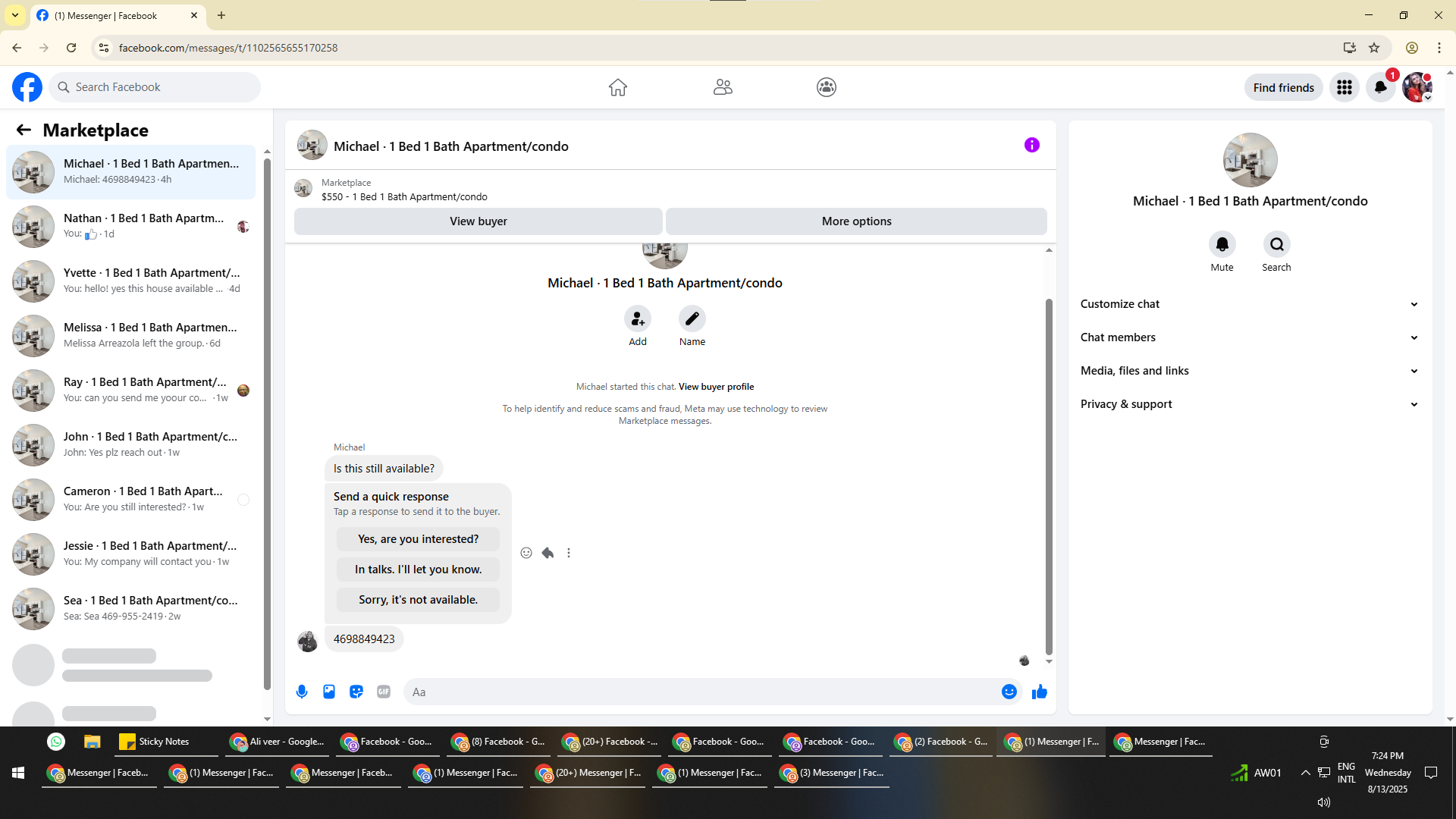The image size is (1456, 819).
Task: Open the View buyer profile link
Action: 716,387
